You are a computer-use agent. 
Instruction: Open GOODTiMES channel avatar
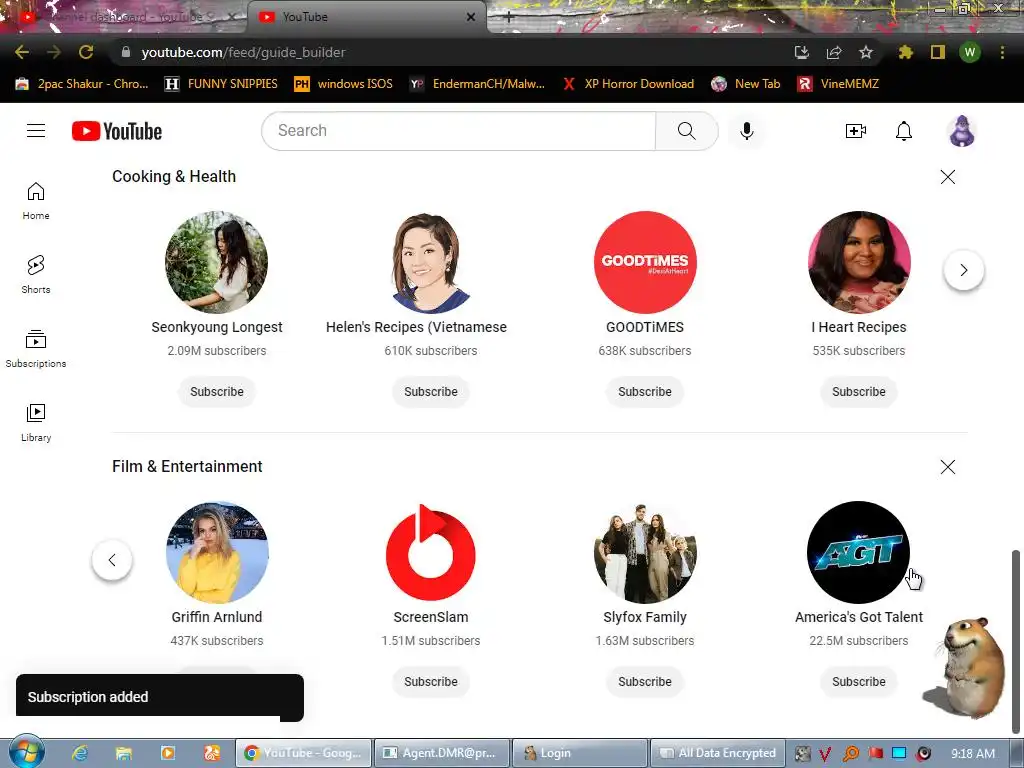pos(645,262)
